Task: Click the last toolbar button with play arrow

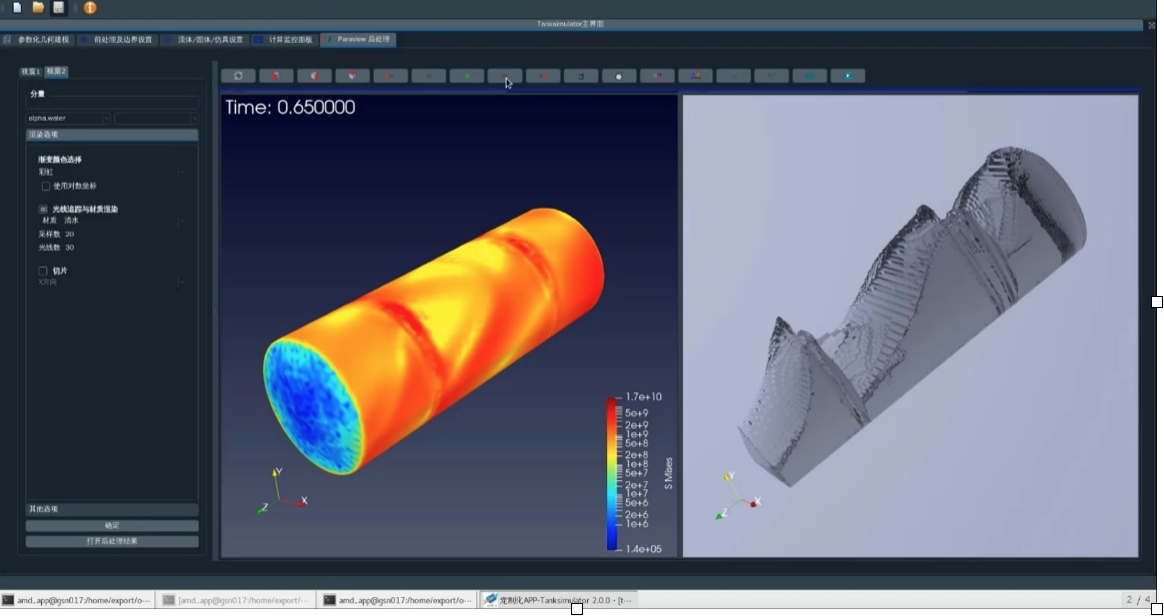Action: (848, 76)
